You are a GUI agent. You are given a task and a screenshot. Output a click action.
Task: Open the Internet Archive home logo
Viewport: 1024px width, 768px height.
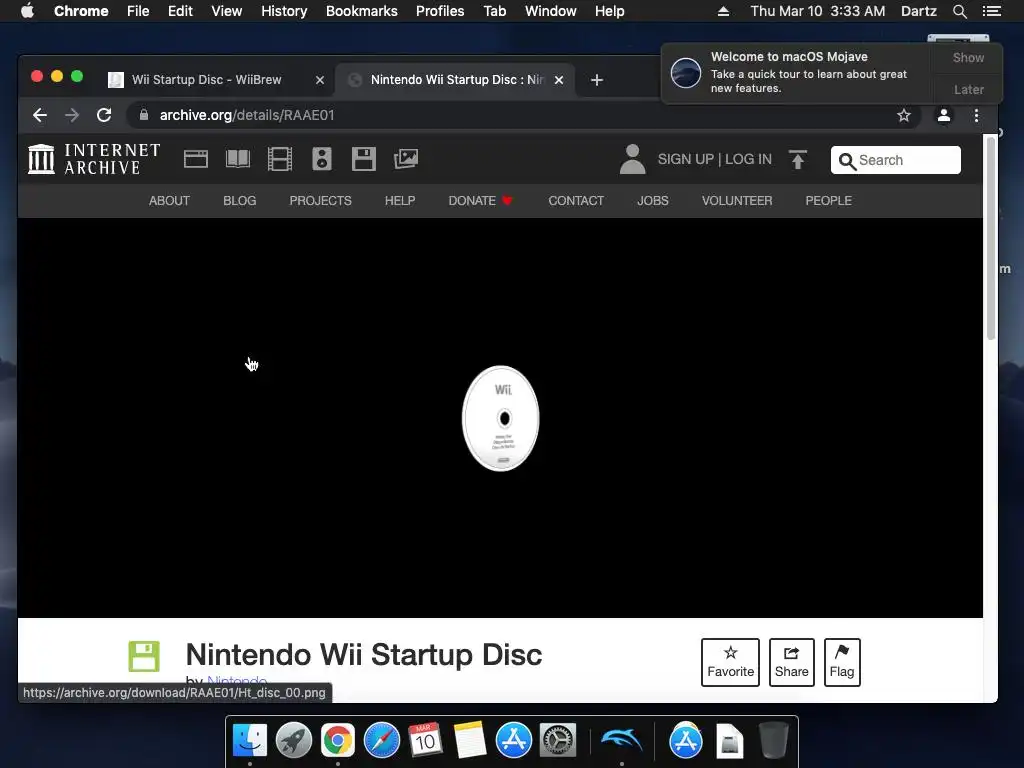click(x=94, y=159)
